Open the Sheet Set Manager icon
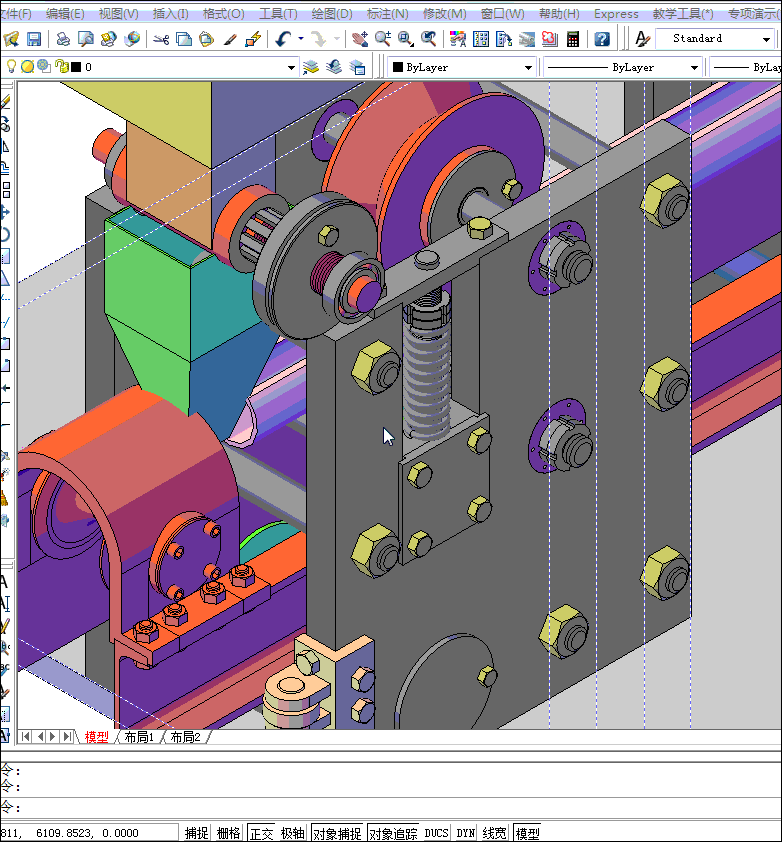The image size is (782, 842). [x=527, y=39]
